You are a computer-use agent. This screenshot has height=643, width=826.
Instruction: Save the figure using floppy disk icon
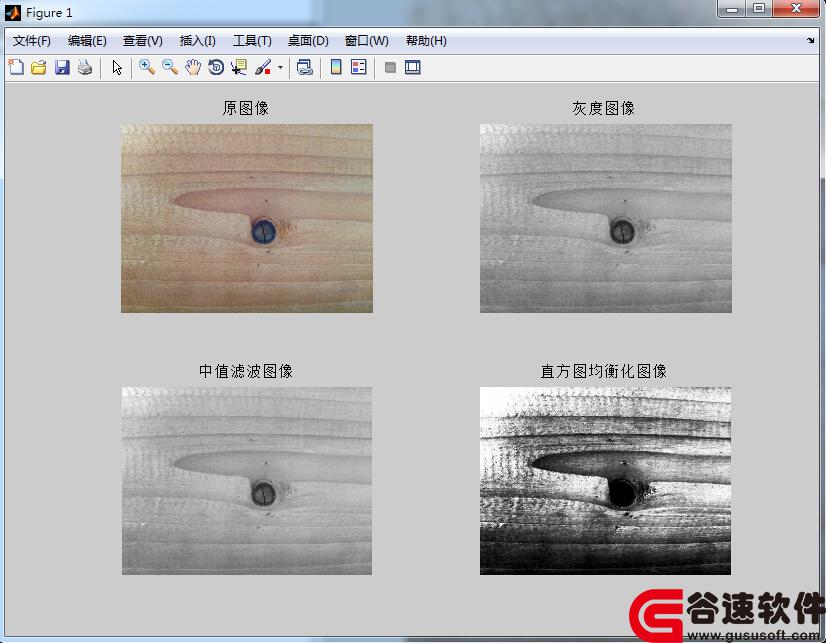[x=62, y=67]
